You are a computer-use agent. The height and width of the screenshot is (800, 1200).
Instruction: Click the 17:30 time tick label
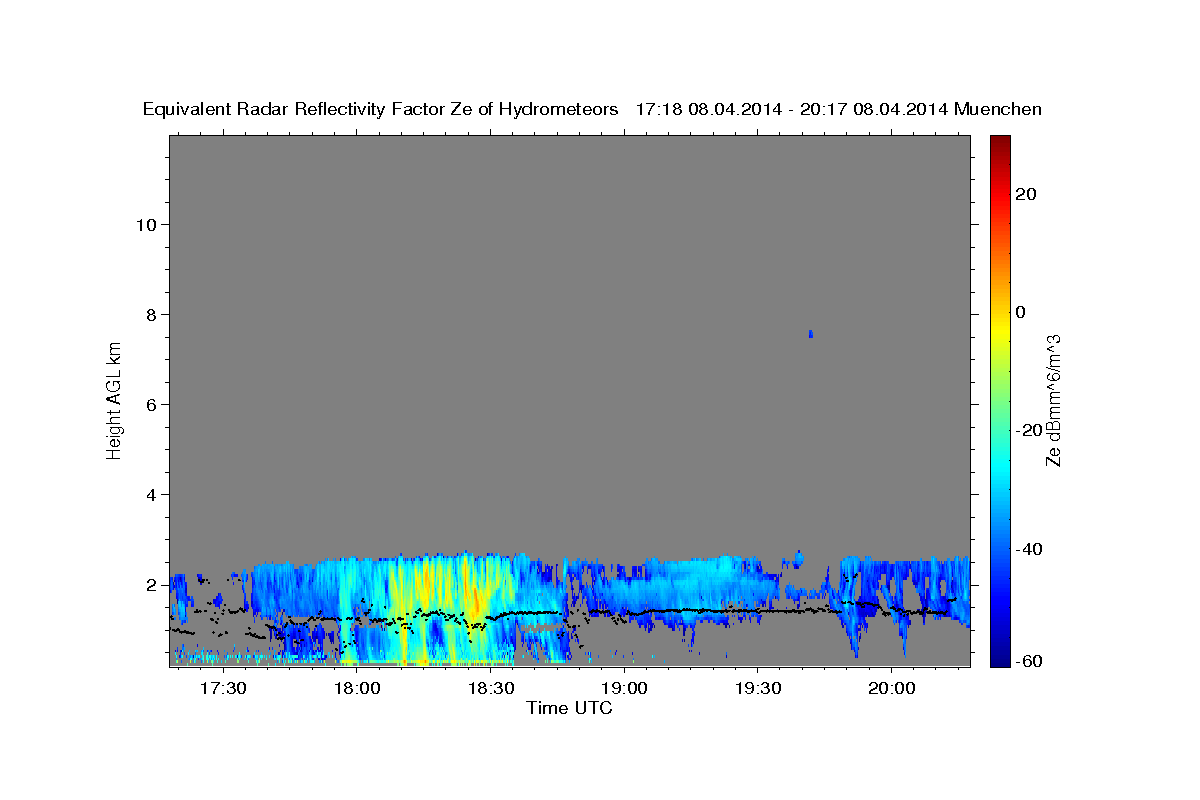pyautogui.click(x=223, y=689)
